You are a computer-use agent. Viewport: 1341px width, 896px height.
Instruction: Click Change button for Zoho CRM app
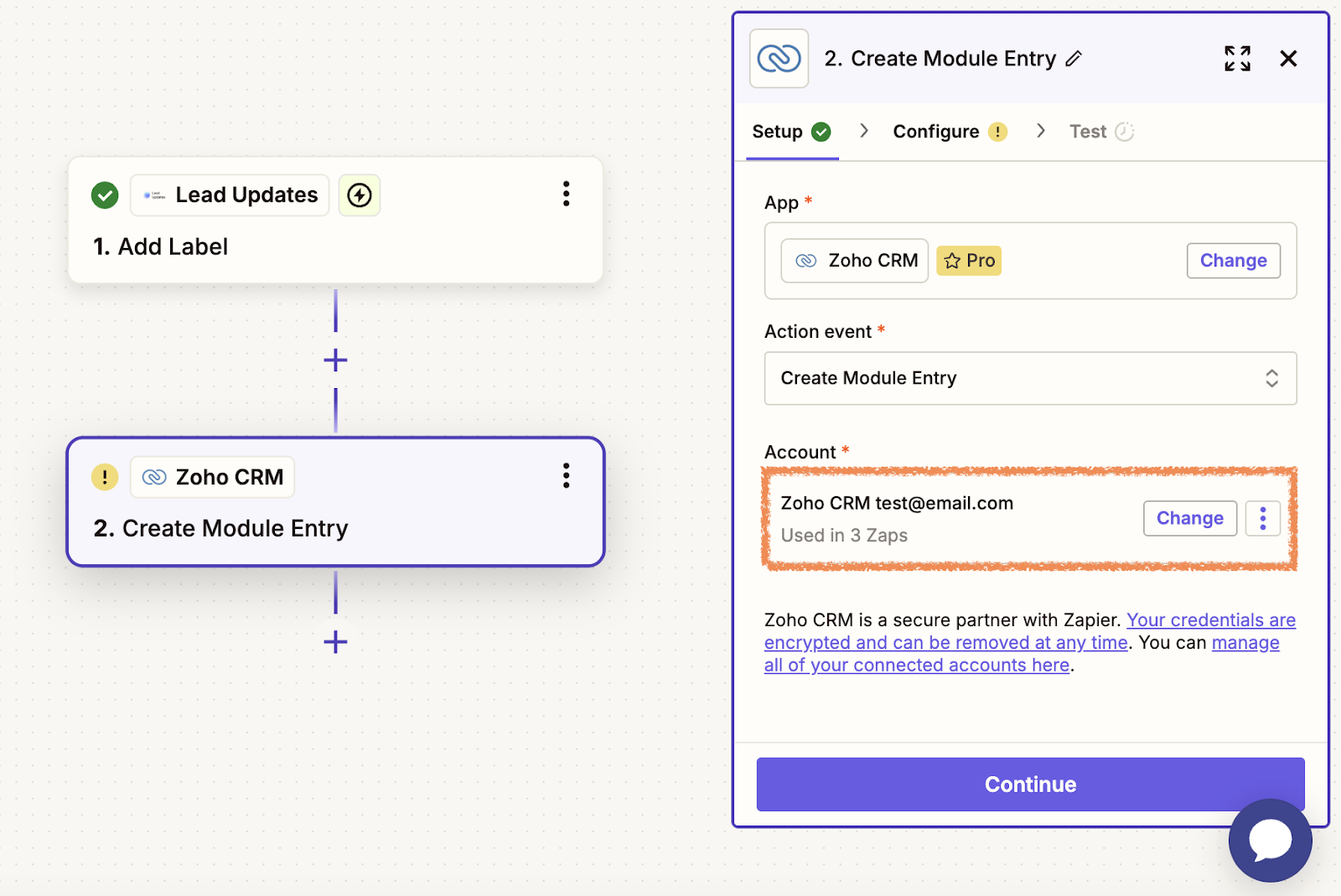click(x=1233, y=261)
